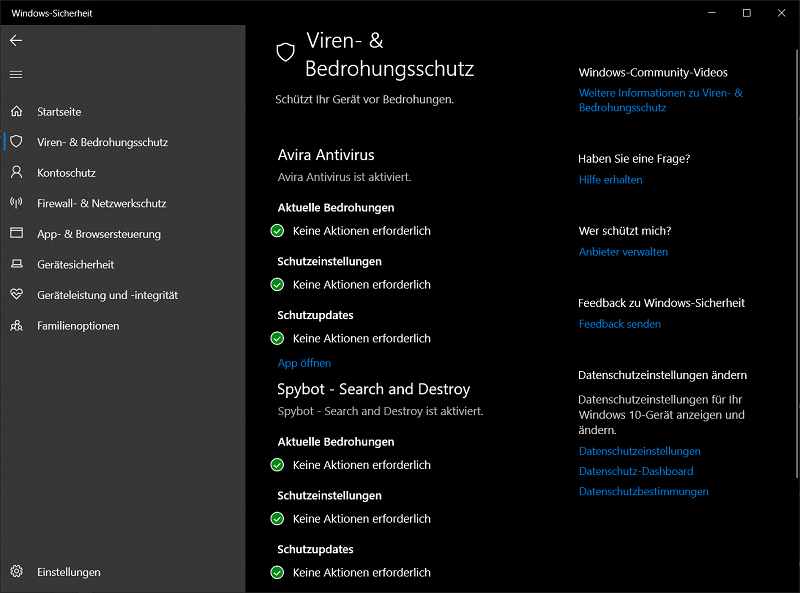Click Avira Schutzeinstellungen green checkmark

277,284
